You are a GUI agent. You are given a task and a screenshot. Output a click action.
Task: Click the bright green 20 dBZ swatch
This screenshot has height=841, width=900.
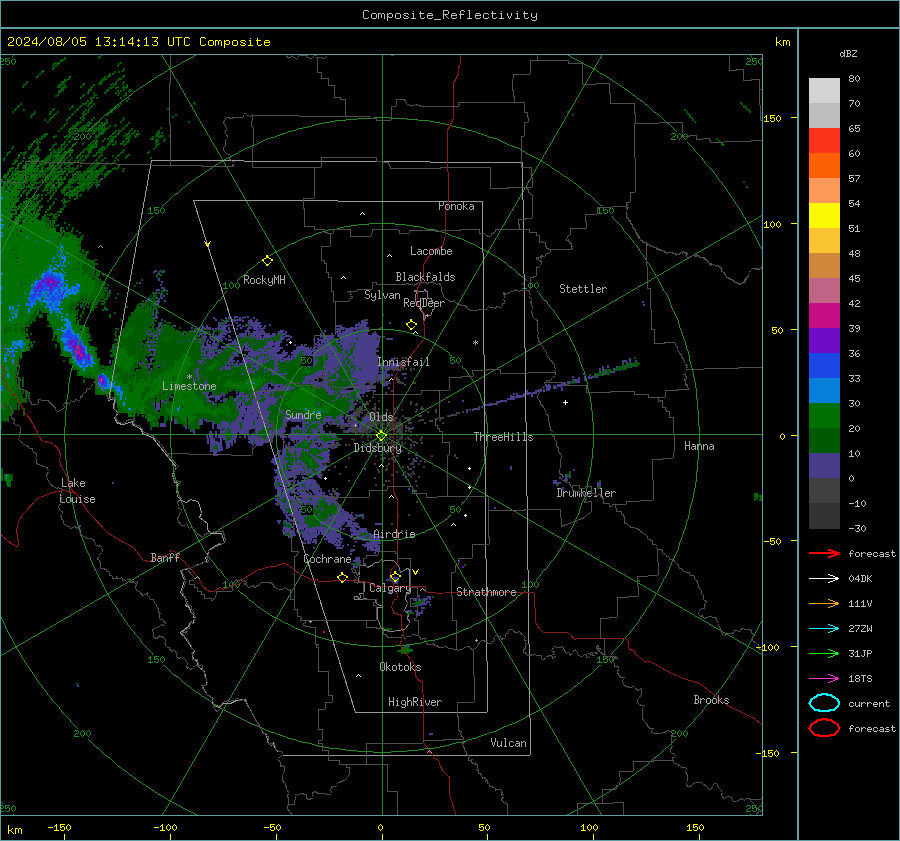pyautogui.click(x=824, y=416)
